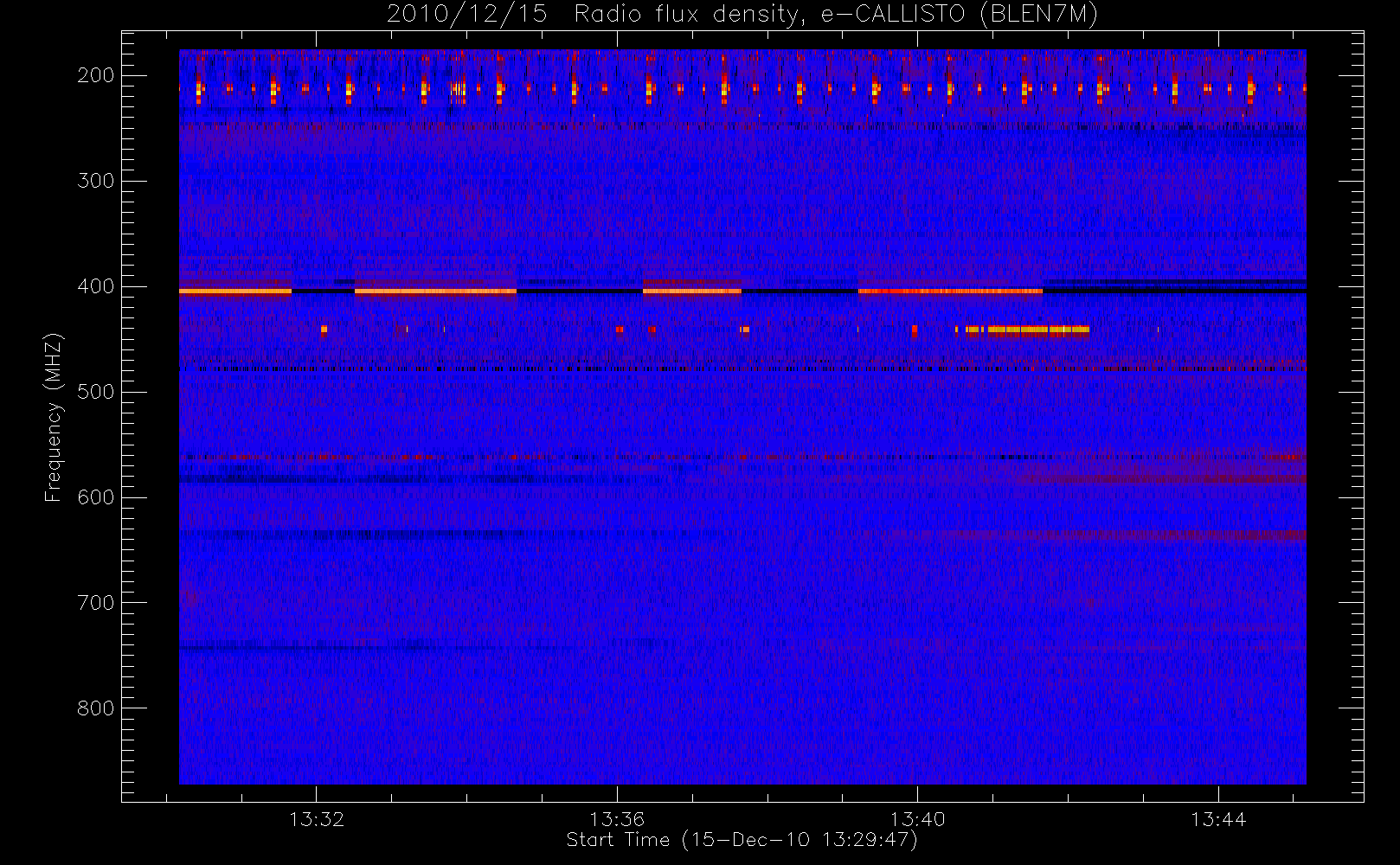The height and width of the screenshot is (865, 1400).
Task: Click the first orange emission band at 405 MHz
Action: click(x=235, y=292)
